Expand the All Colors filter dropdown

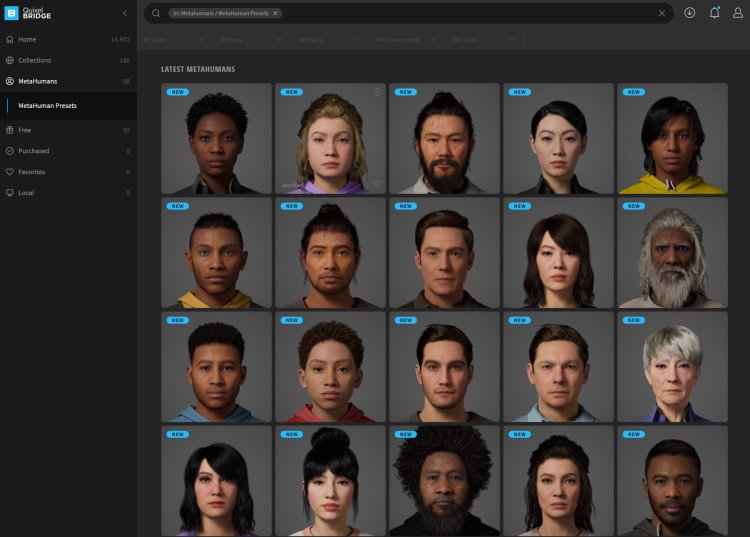click(x=484, y=40)
